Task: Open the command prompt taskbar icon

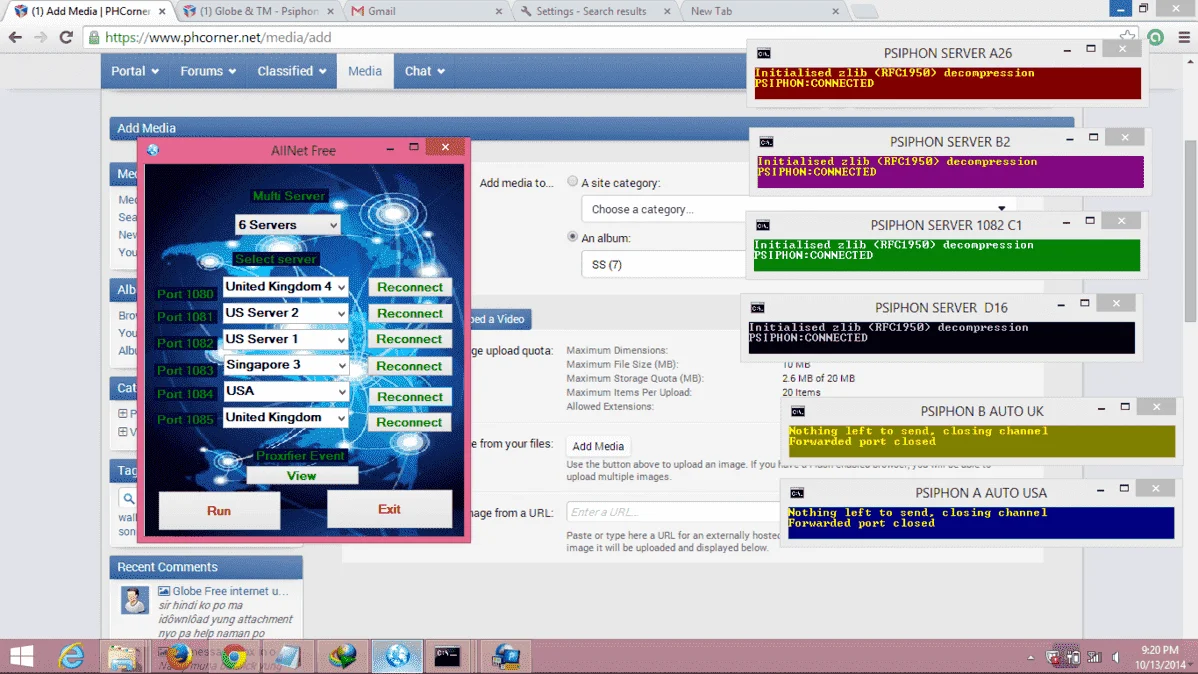Action: pos(447,656)
